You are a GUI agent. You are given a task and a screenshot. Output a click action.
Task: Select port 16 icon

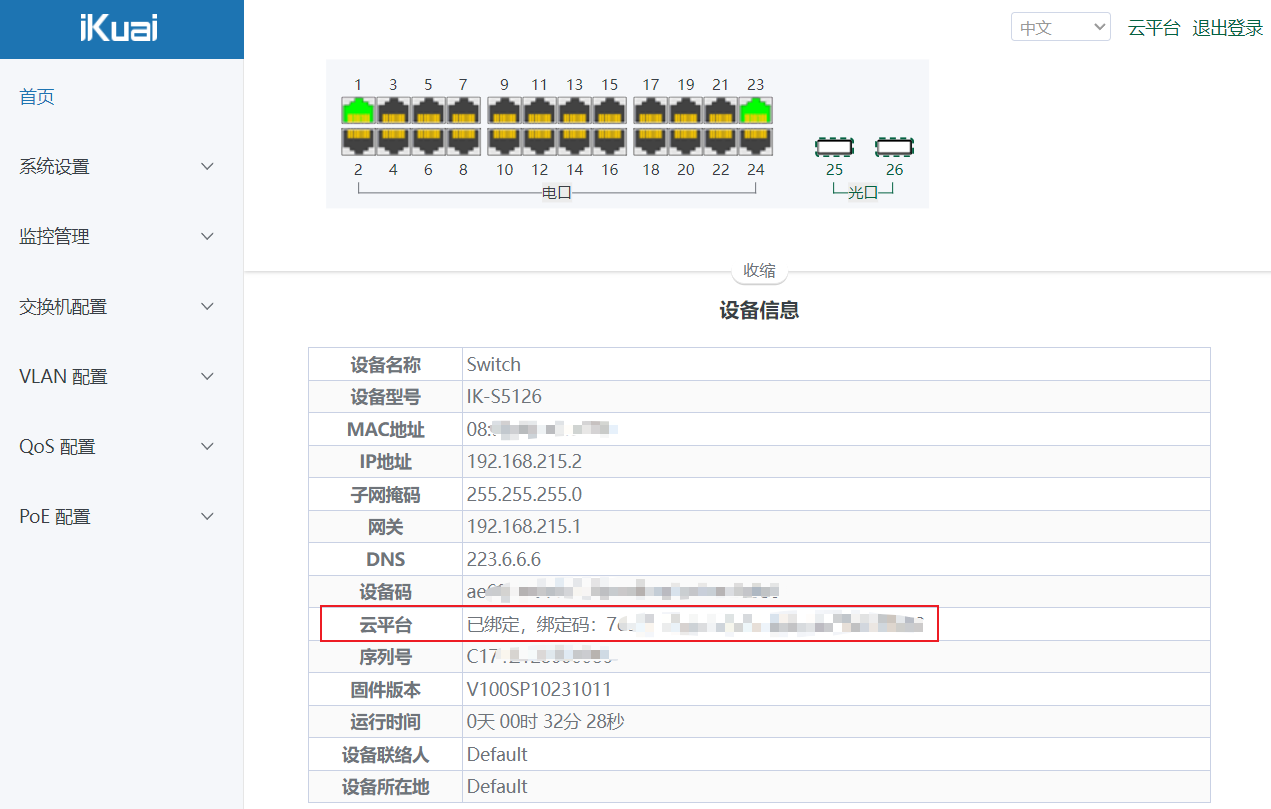tap(609, 141)
